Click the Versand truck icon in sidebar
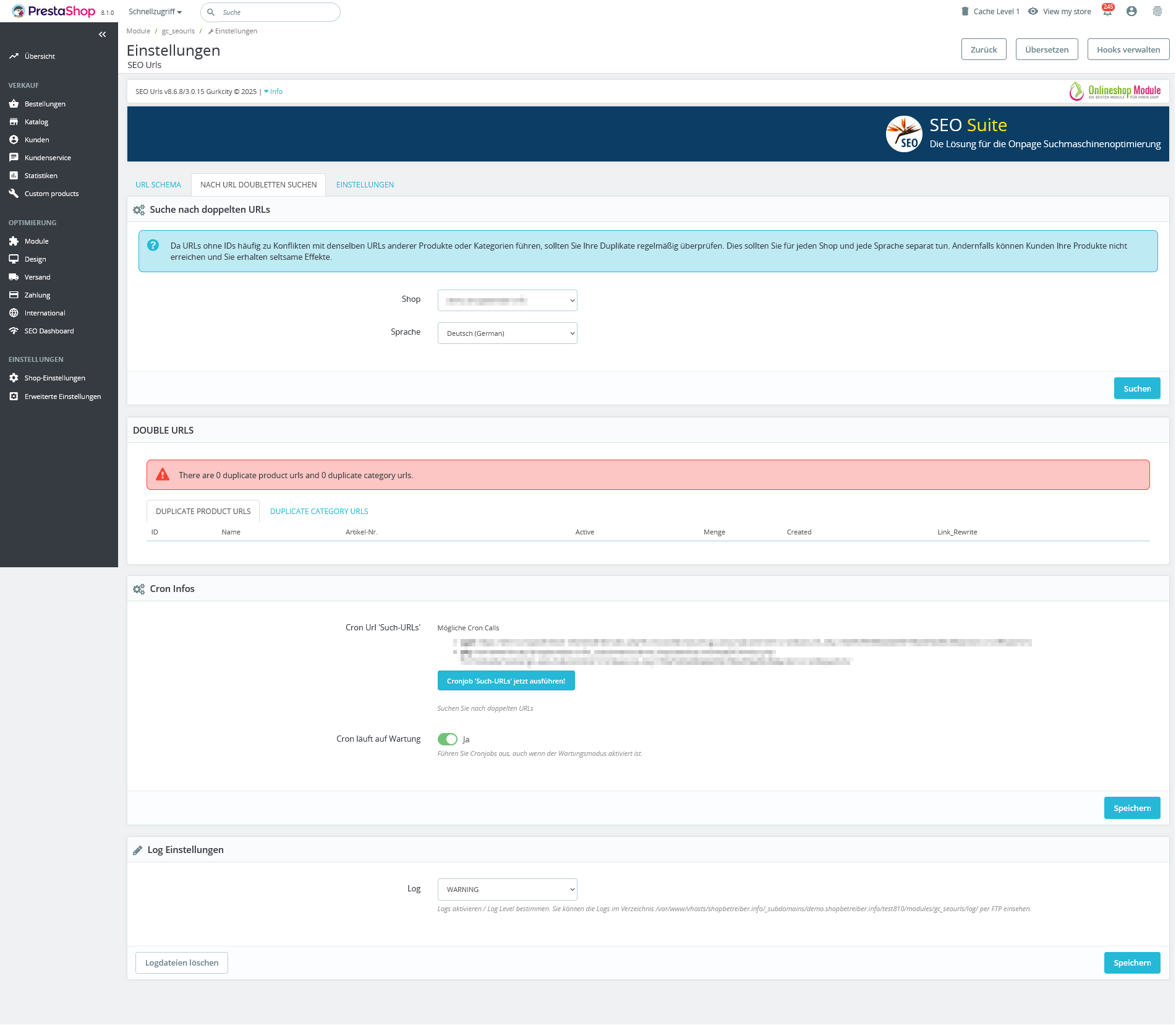This screenshot has height=1025, width=1176. tap(14, 277)
